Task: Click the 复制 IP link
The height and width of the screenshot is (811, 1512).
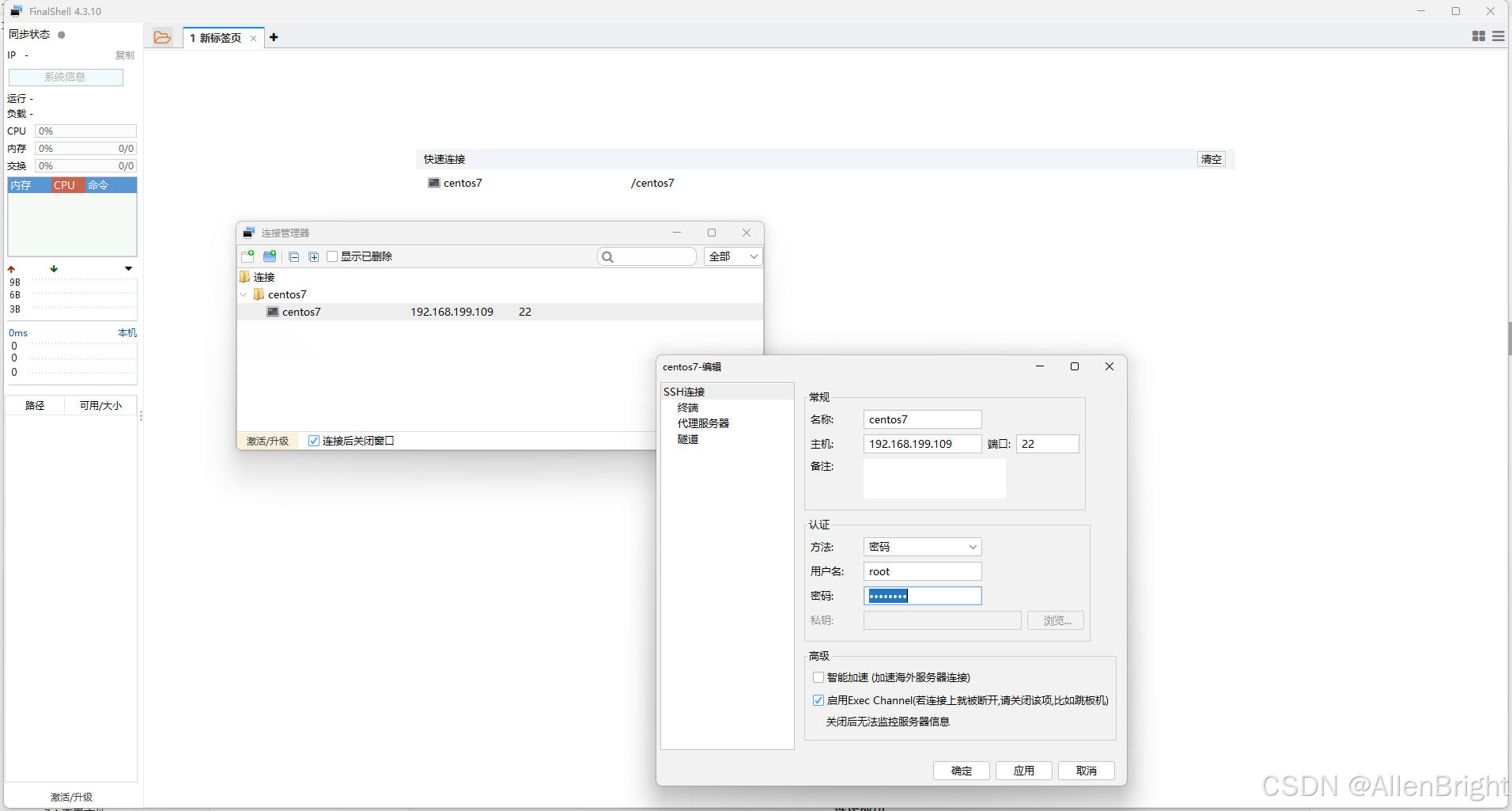Action: pos(125,55)
